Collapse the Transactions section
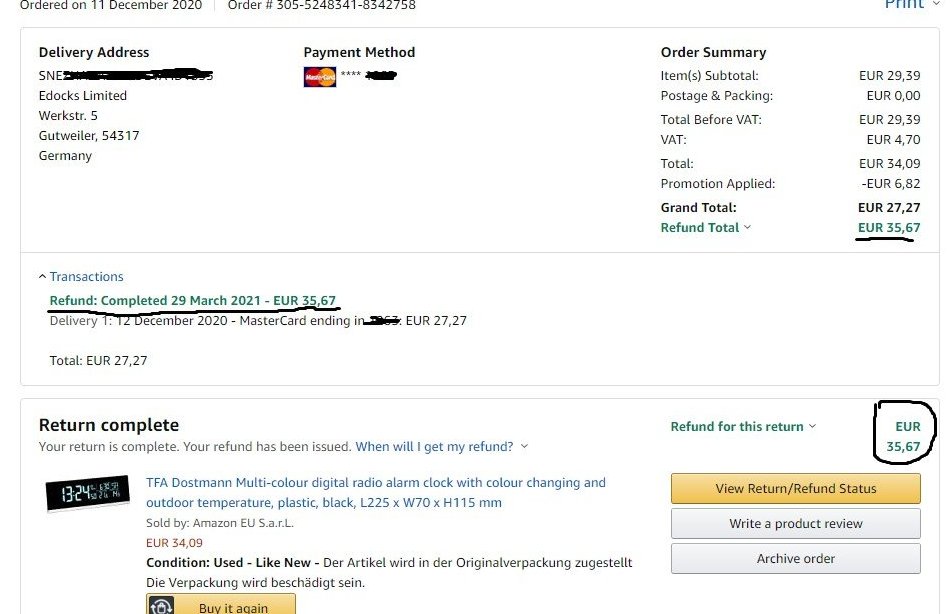The height and width of the screenshot is (614, 950). click(81, 277)
